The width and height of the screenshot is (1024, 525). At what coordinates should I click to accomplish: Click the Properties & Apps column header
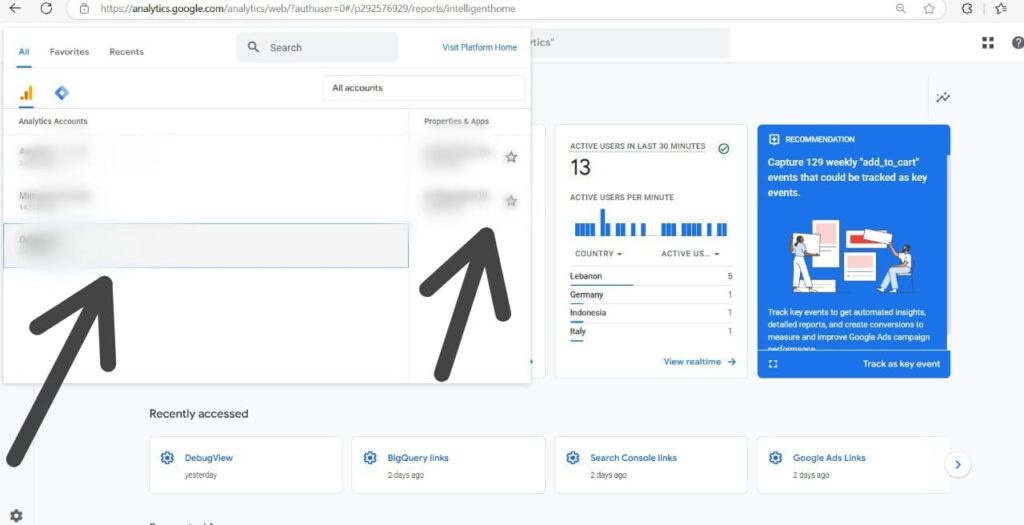tap(456, 121)
